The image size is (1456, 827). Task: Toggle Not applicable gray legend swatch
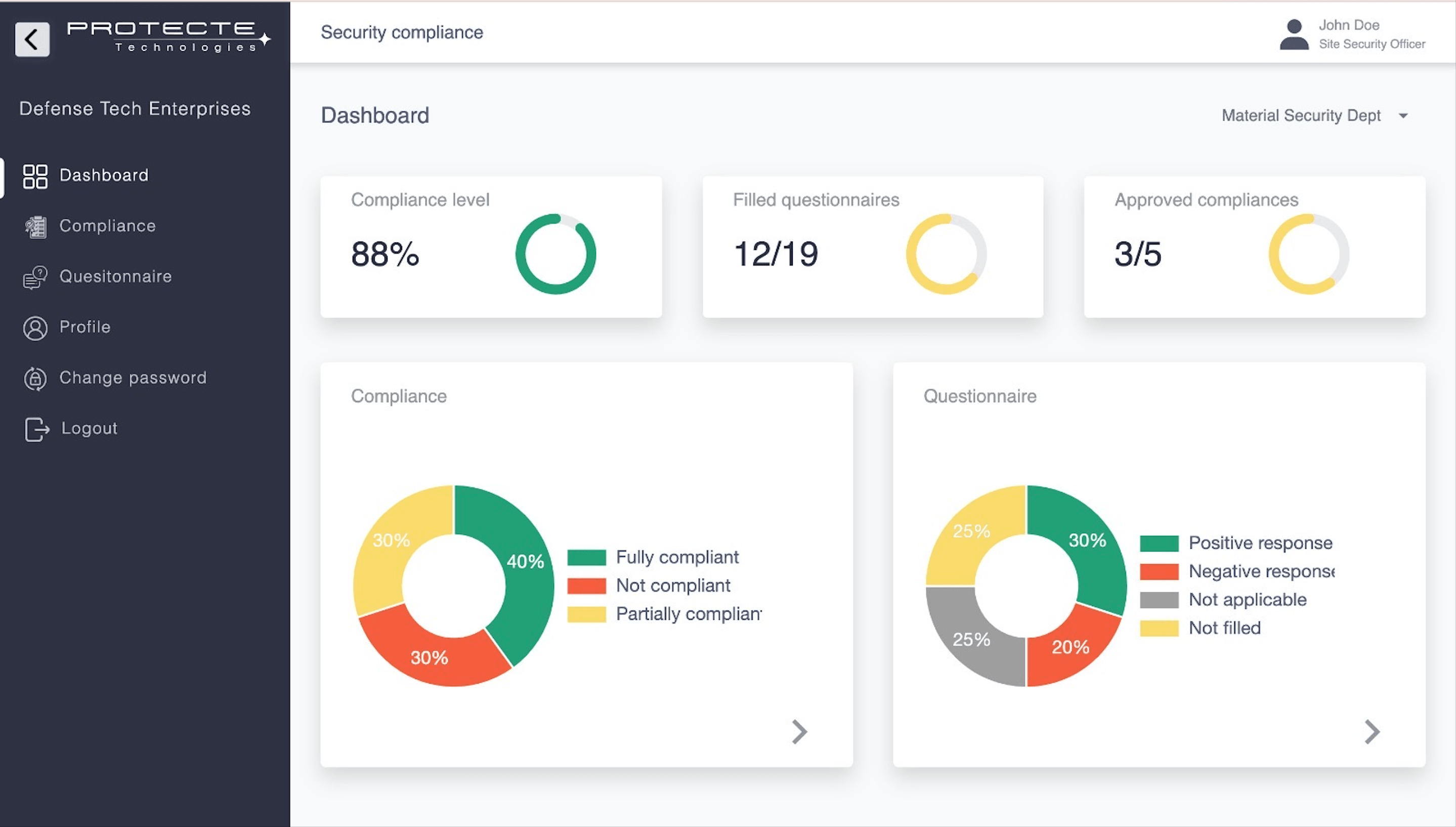point(1159,600)
